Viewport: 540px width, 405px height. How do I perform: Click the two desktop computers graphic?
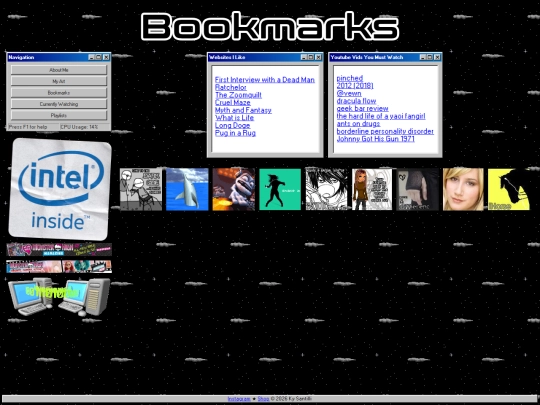click(59, 297)
